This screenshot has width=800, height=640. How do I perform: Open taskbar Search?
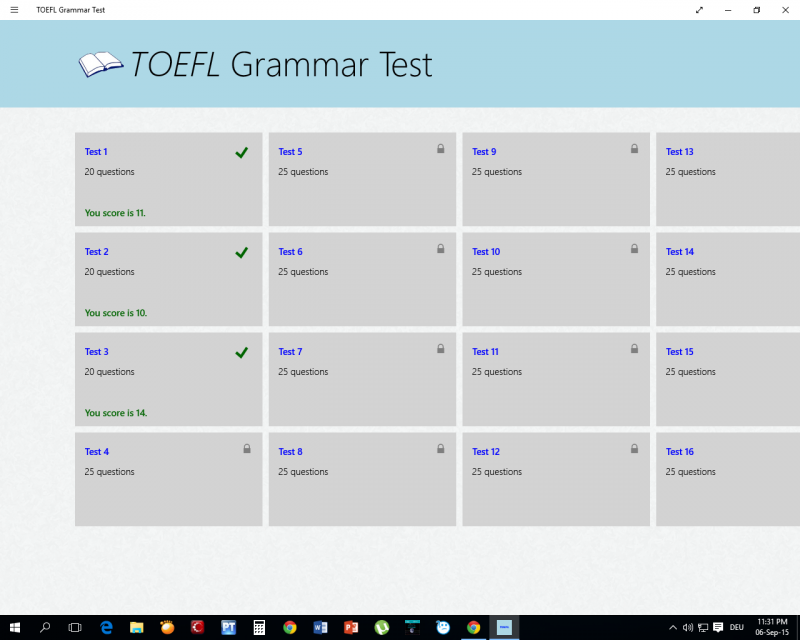pos(45,627)
